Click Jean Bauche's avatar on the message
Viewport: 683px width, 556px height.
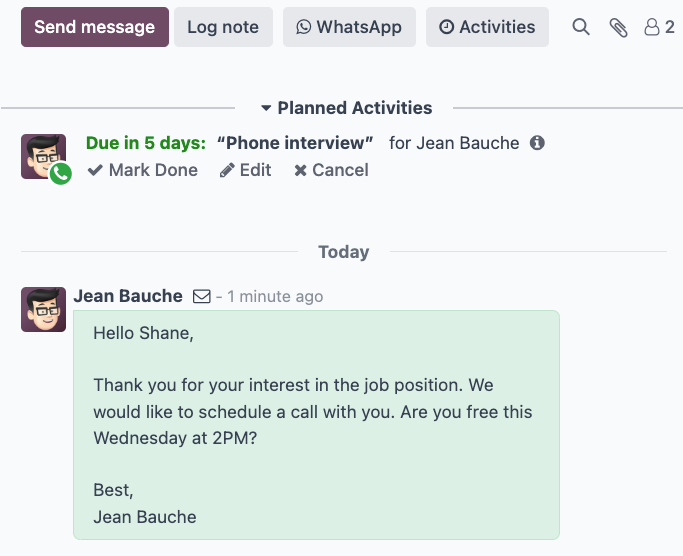click(43, 309)
